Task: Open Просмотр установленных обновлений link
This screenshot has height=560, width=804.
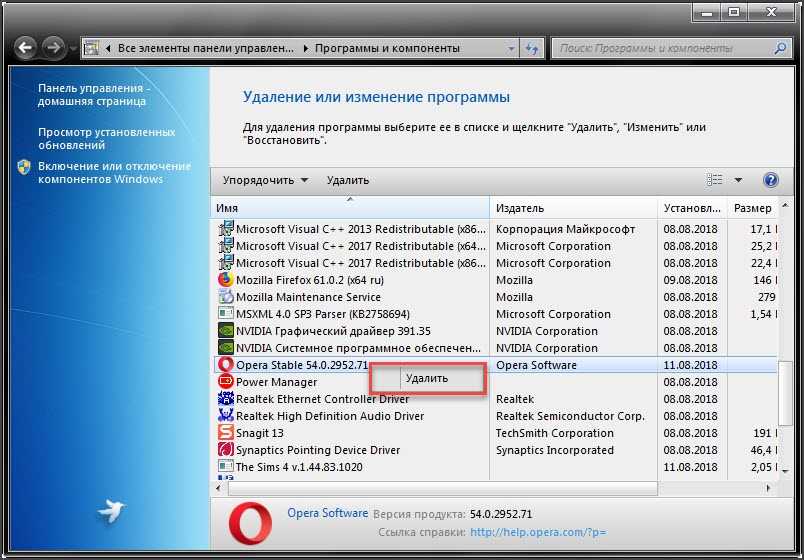Action: (106, 138)
